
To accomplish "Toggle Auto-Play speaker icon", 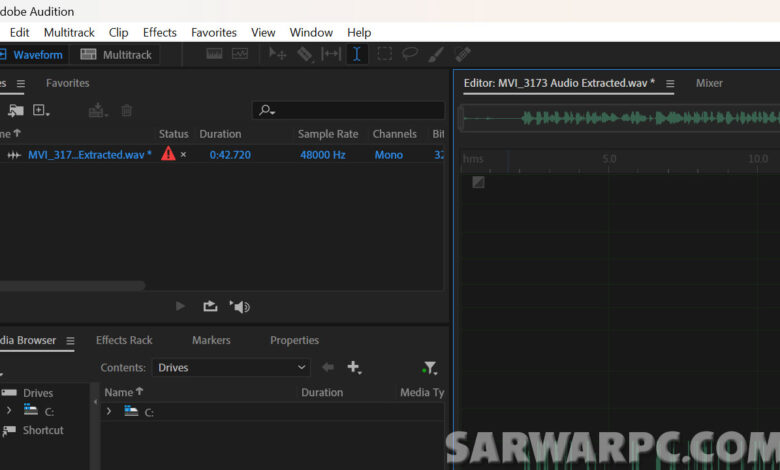I will (x=239, y=306).
